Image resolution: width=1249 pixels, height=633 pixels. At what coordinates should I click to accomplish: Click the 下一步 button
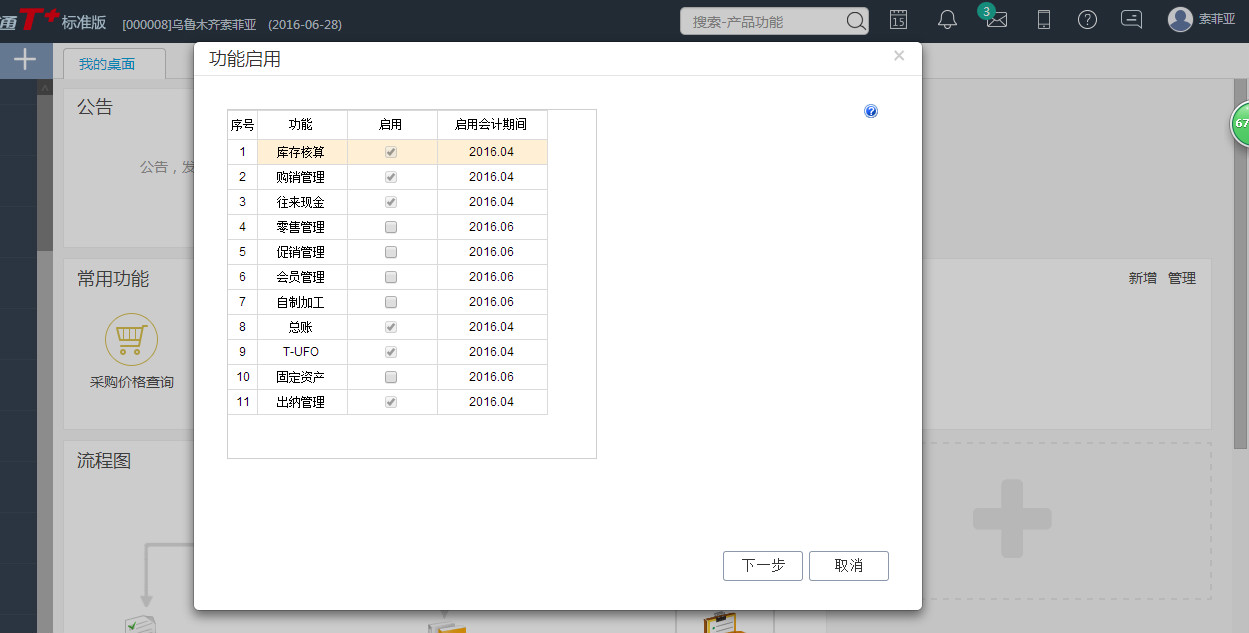763,565
